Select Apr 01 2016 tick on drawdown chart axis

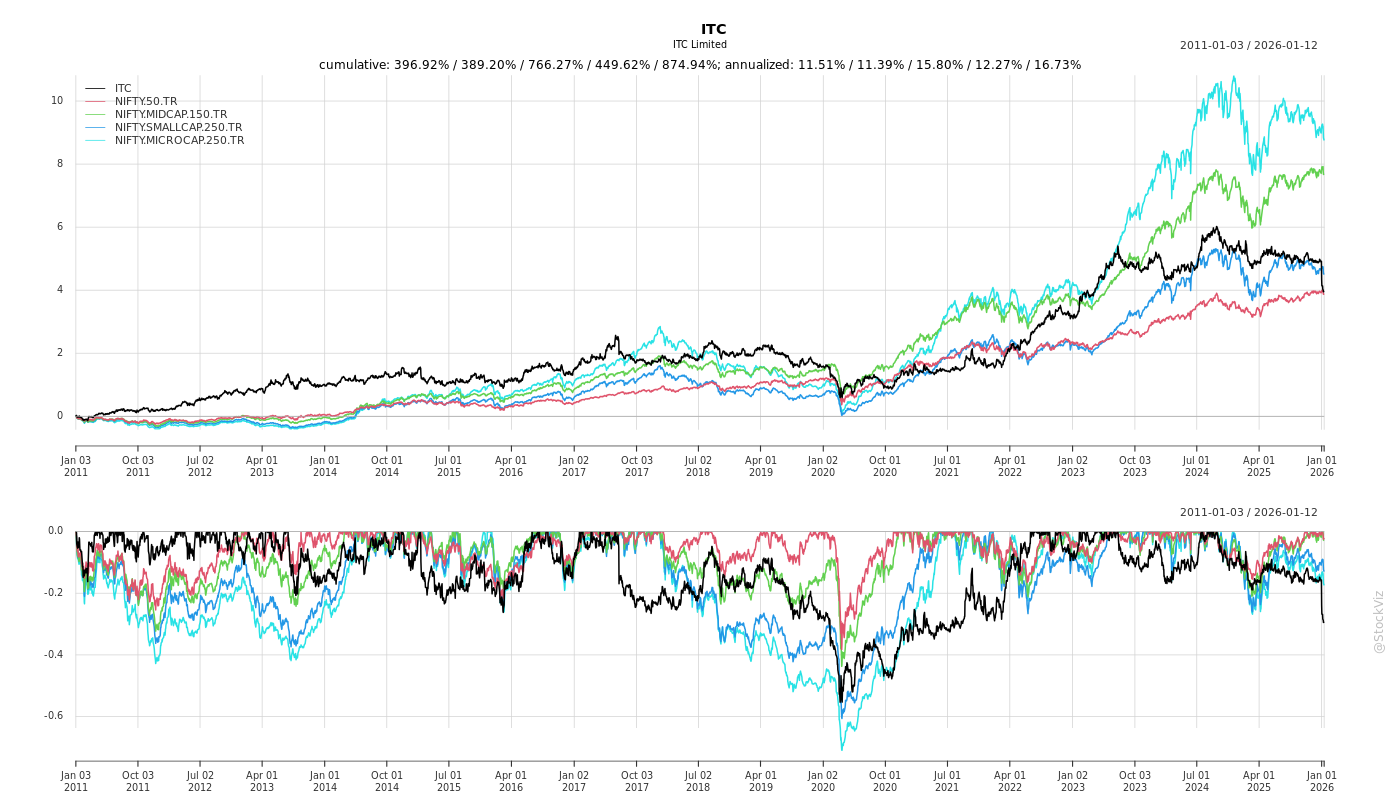511,781
